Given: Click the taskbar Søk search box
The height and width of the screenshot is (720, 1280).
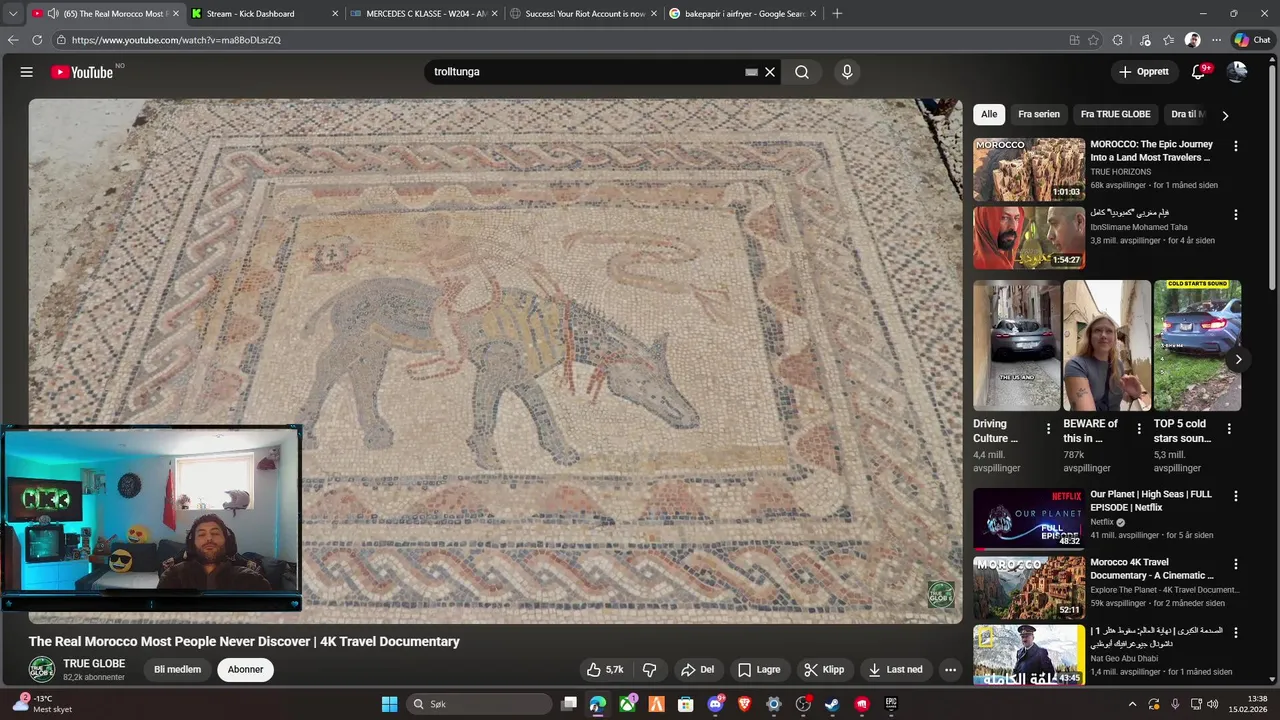Looking at the screenshot, I should coord(480,704).
